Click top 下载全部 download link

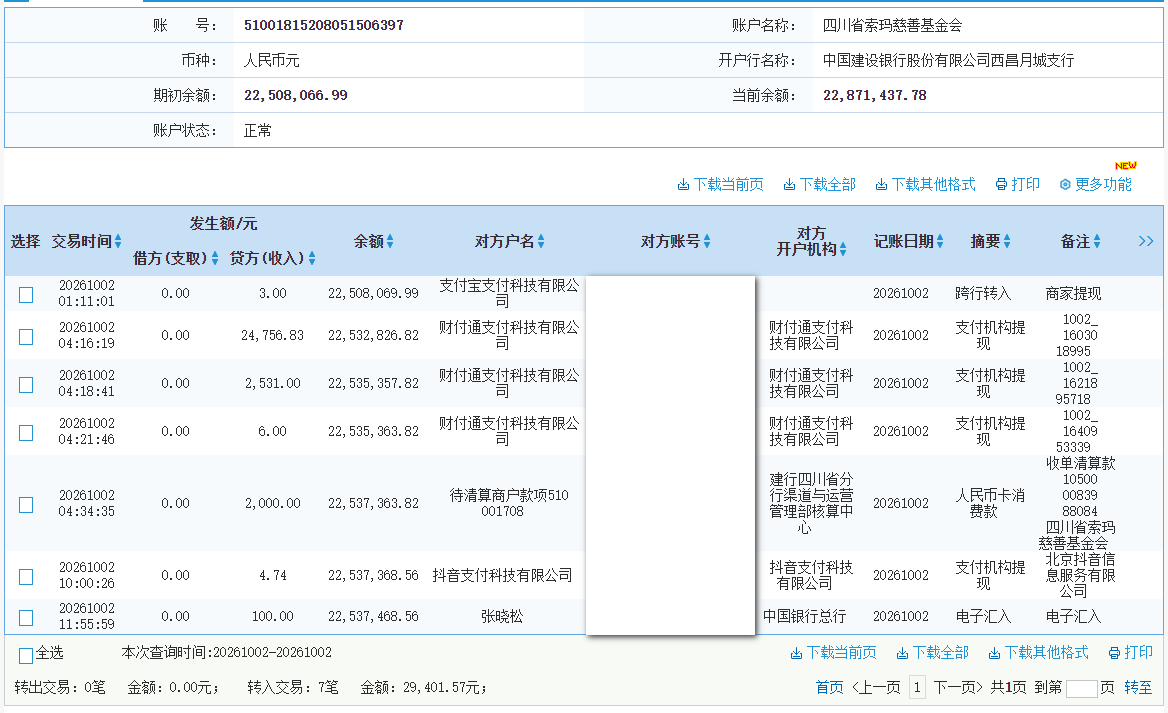pos(819,184)
